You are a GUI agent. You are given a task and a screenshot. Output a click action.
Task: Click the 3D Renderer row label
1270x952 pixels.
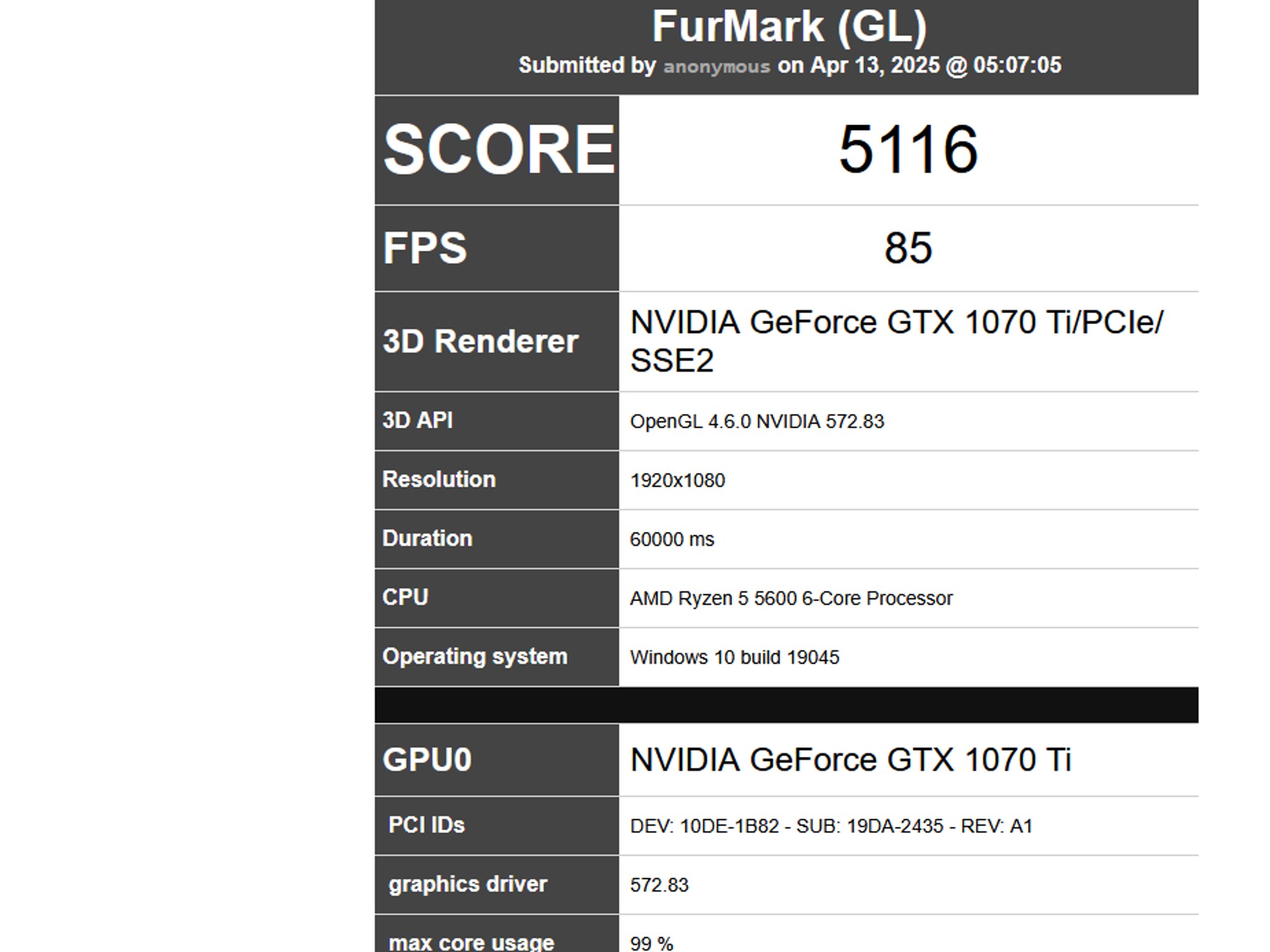[x=481, y=342]
